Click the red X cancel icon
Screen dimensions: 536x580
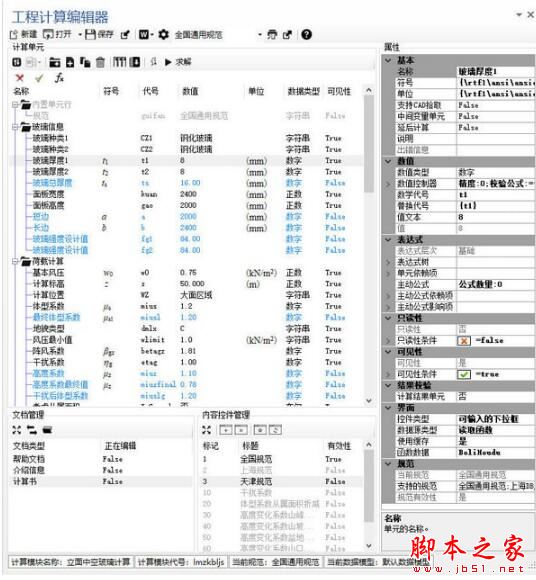20,78
